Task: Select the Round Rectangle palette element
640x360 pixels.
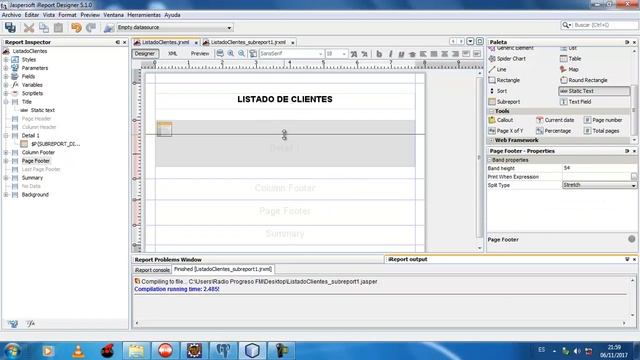Action: click(x=584, y=80)
